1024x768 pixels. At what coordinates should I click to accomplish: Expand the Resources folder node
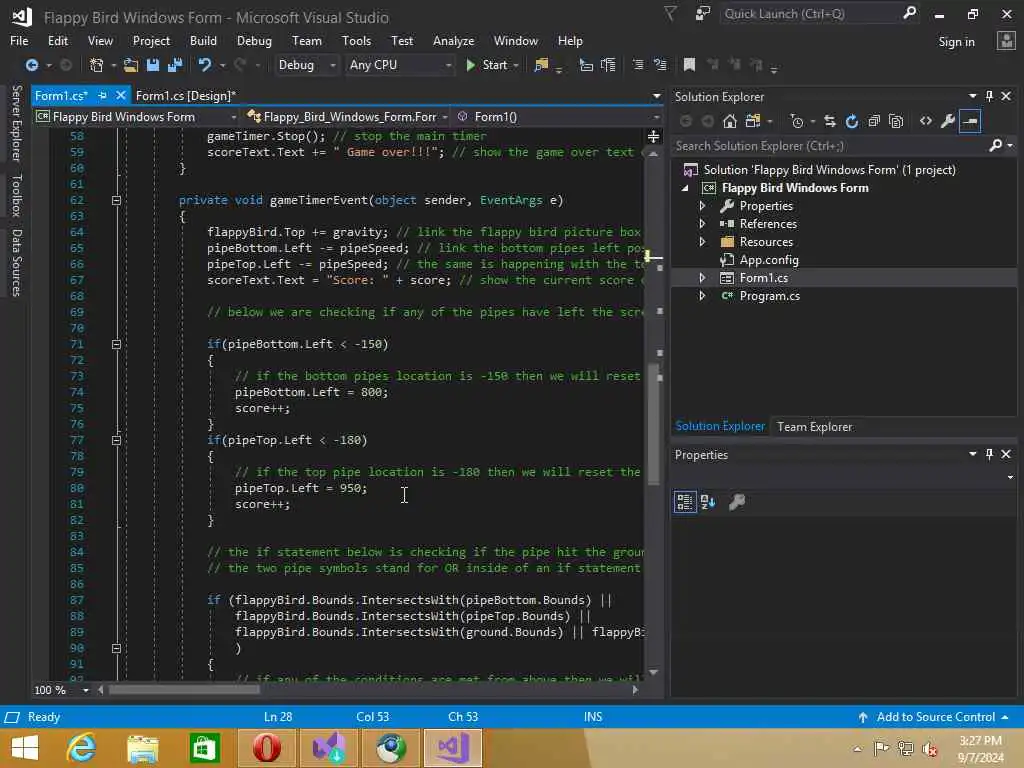coord(702,242)
